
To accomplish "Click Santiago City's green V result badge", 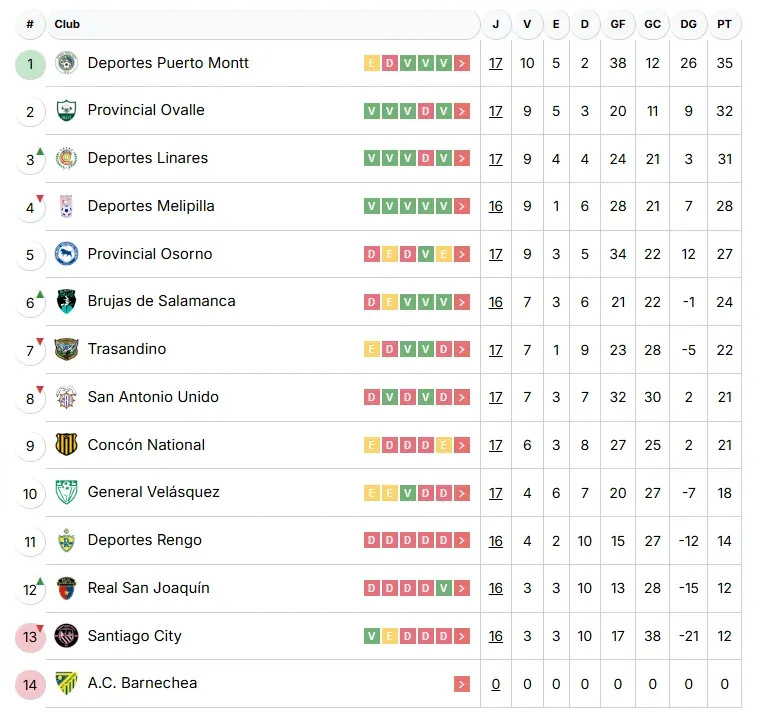I will (x=372, y=637).
